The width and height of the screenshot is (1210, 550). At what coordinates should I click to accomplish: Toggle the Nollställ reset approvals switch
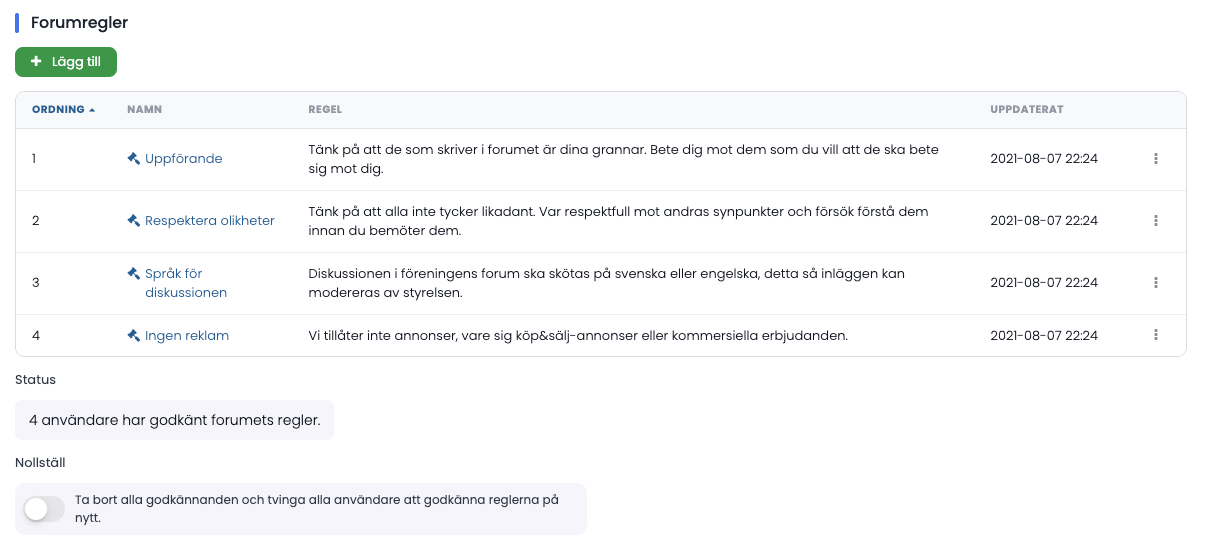tap(44, 509)
